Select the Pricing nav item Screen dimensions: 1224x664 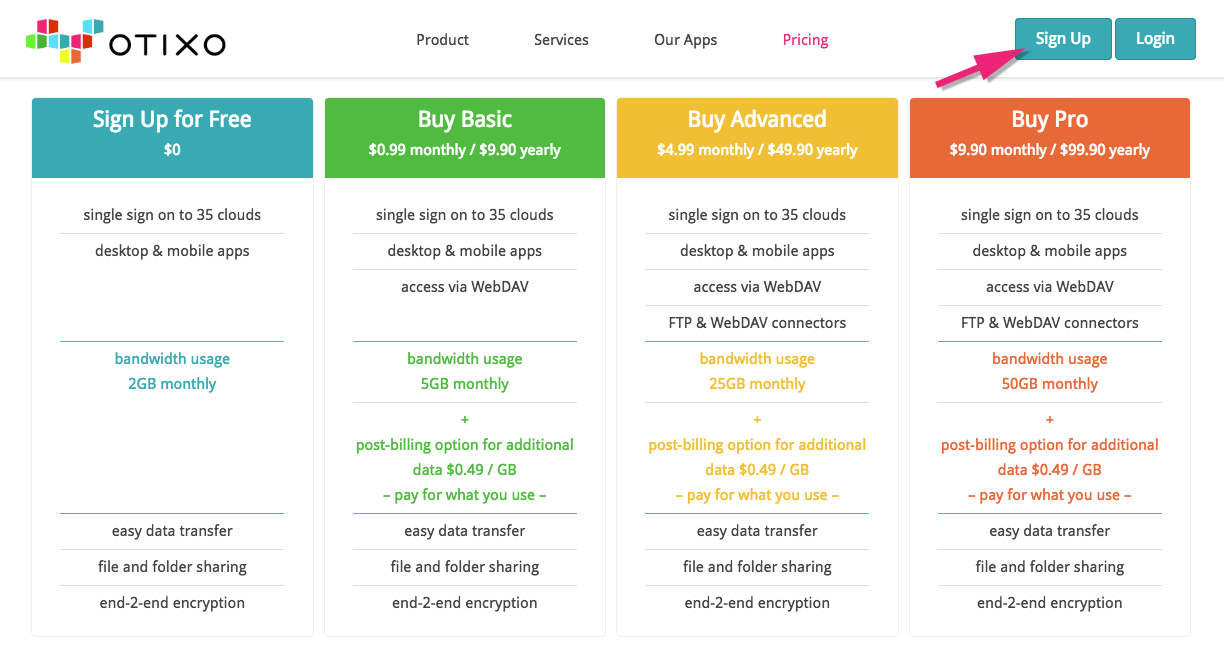805,40
